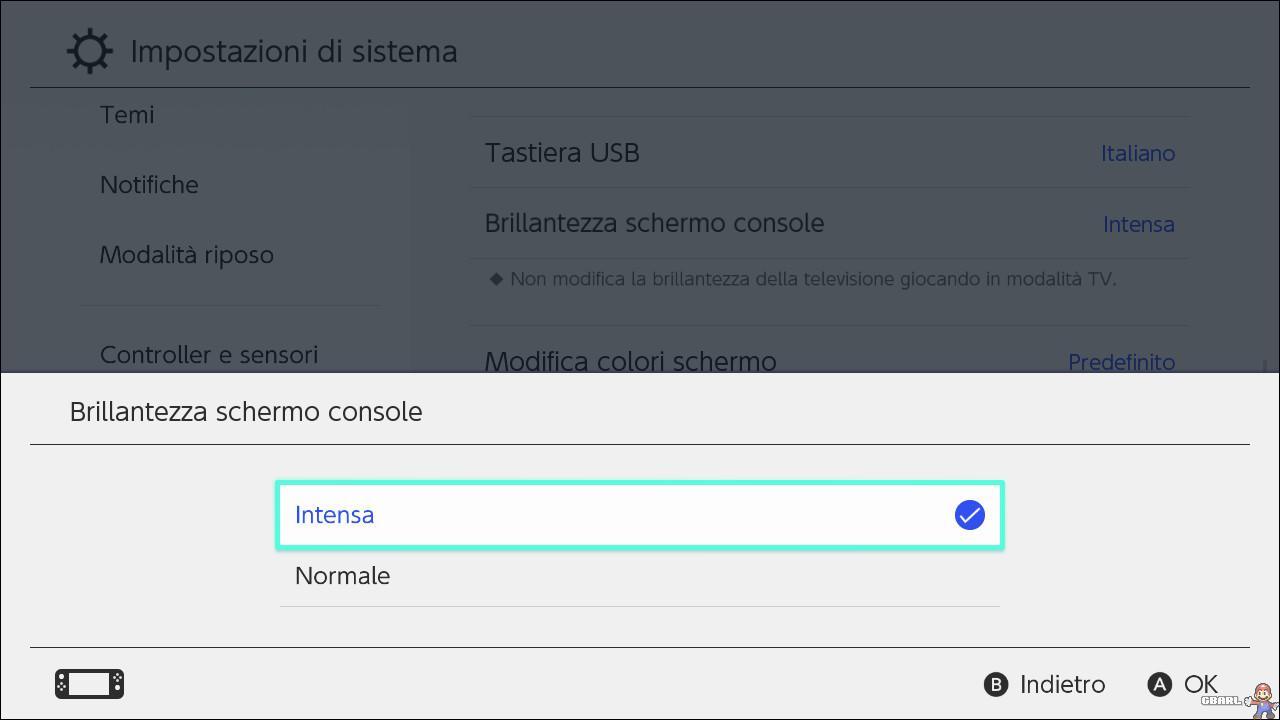1280x720 pixels.
Task: Click the B button icon for Indietro
Action: pos(996,684)
